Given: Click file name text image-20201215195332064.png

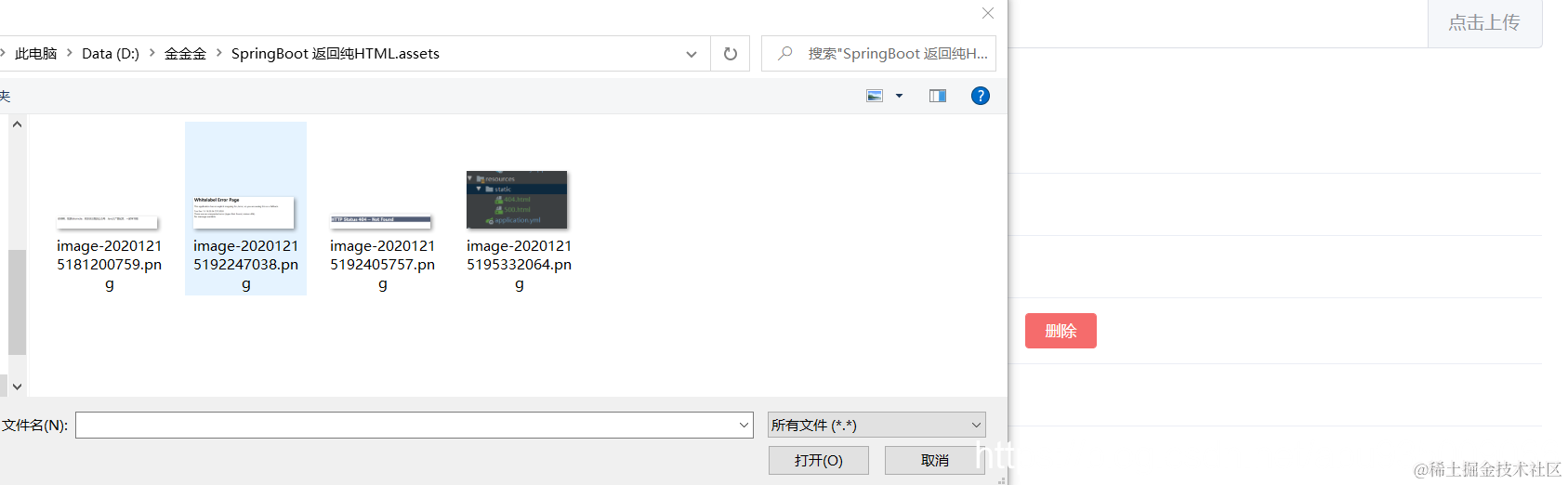Looking at the screenshot, I should tap(520, 265).
